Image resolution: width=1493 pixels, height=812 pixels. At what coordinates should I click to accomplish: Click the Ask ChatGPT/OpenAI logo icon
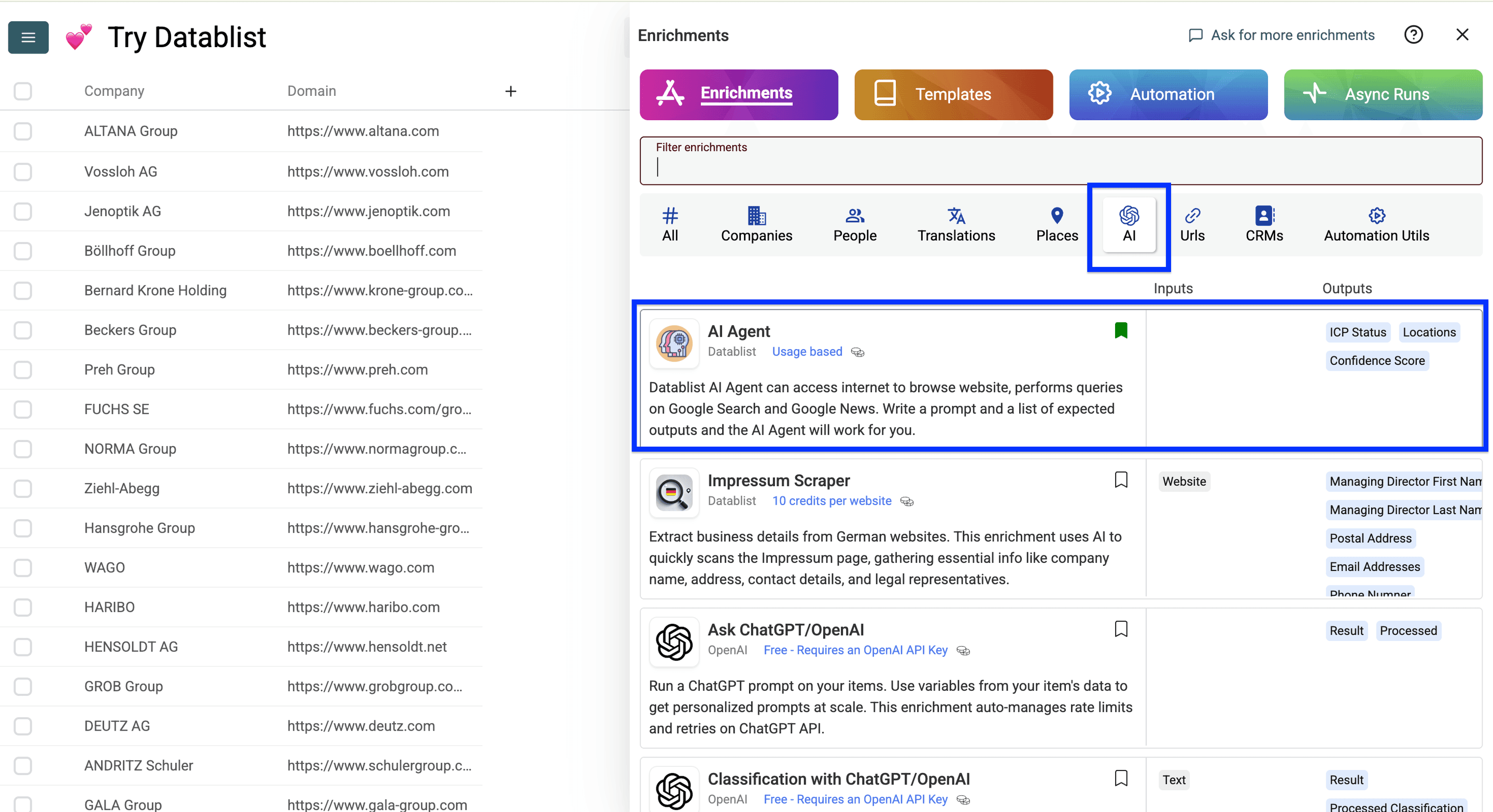[674, 642]
